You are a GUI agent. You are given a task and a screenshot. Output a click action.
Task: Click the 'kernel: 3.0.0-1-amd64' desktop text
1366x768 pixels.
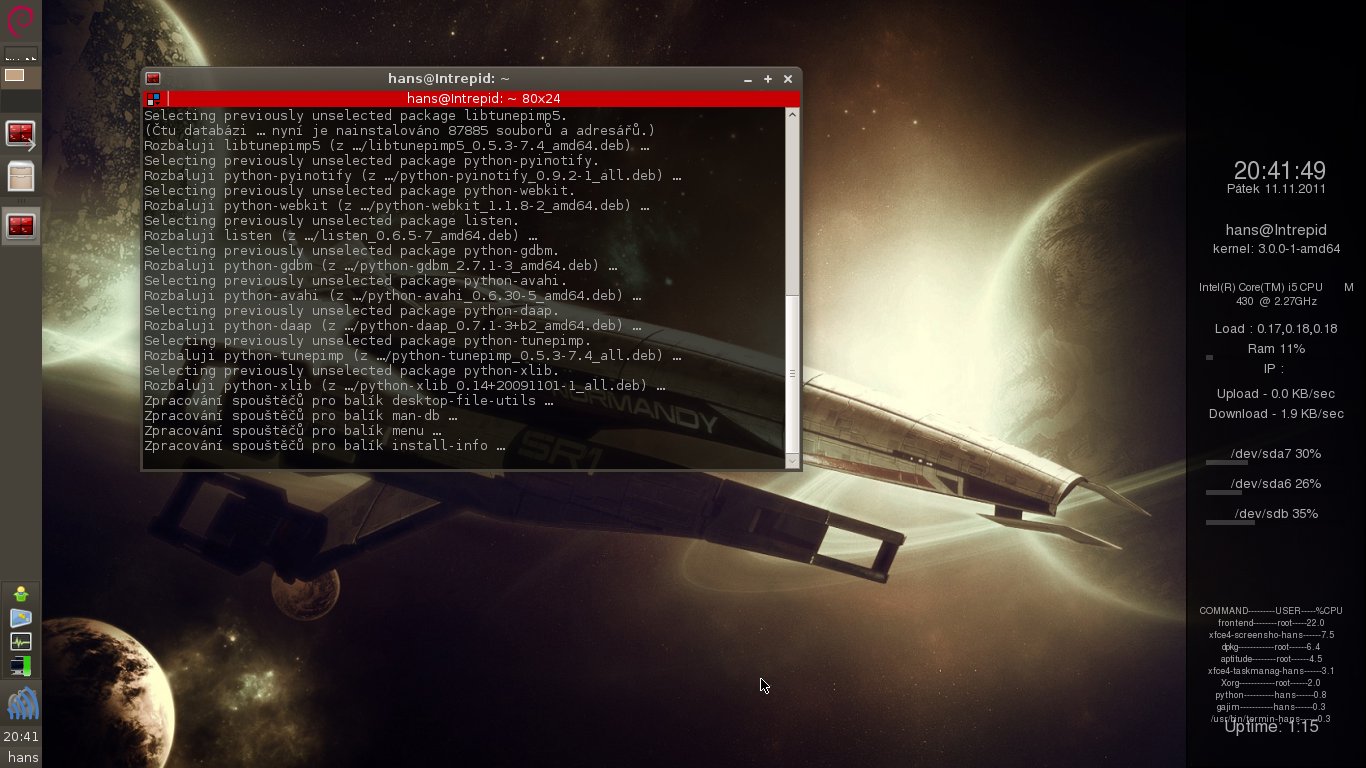click(x=1276, y=249)
